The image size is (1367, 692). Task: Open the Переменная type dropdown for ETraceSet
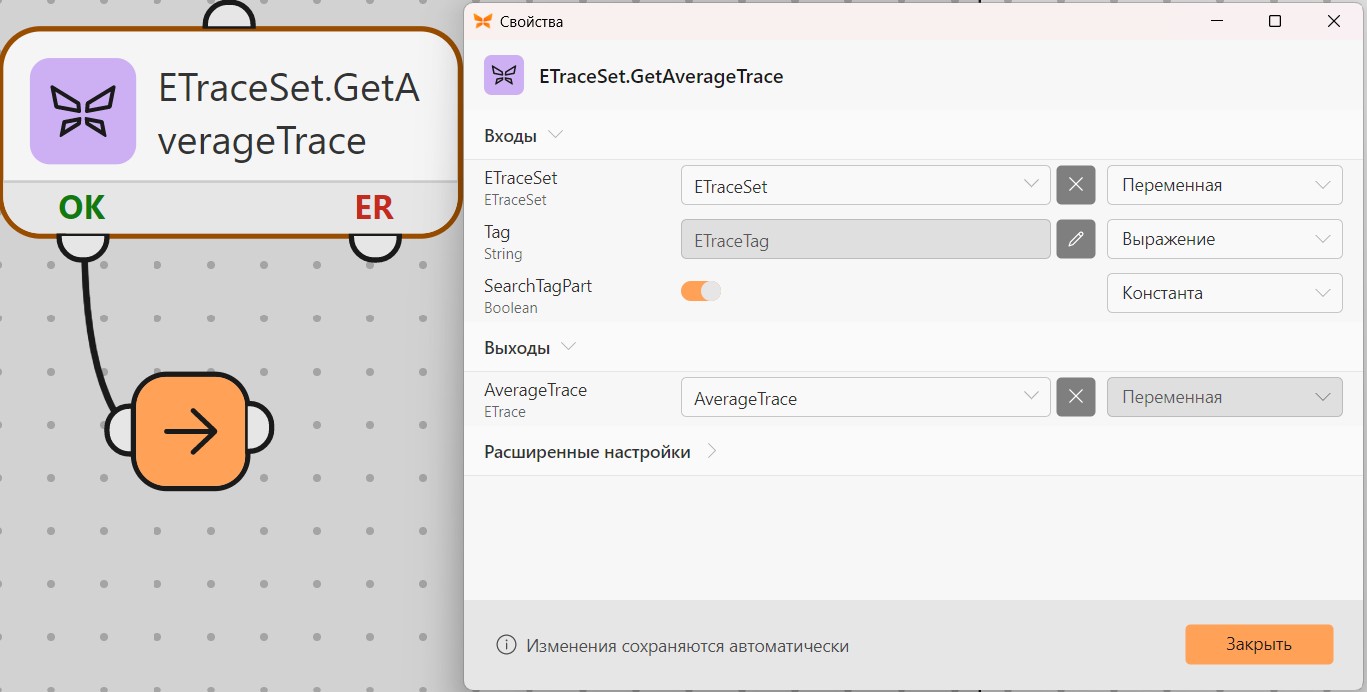pyautogui.click(x=1225, y=185)
